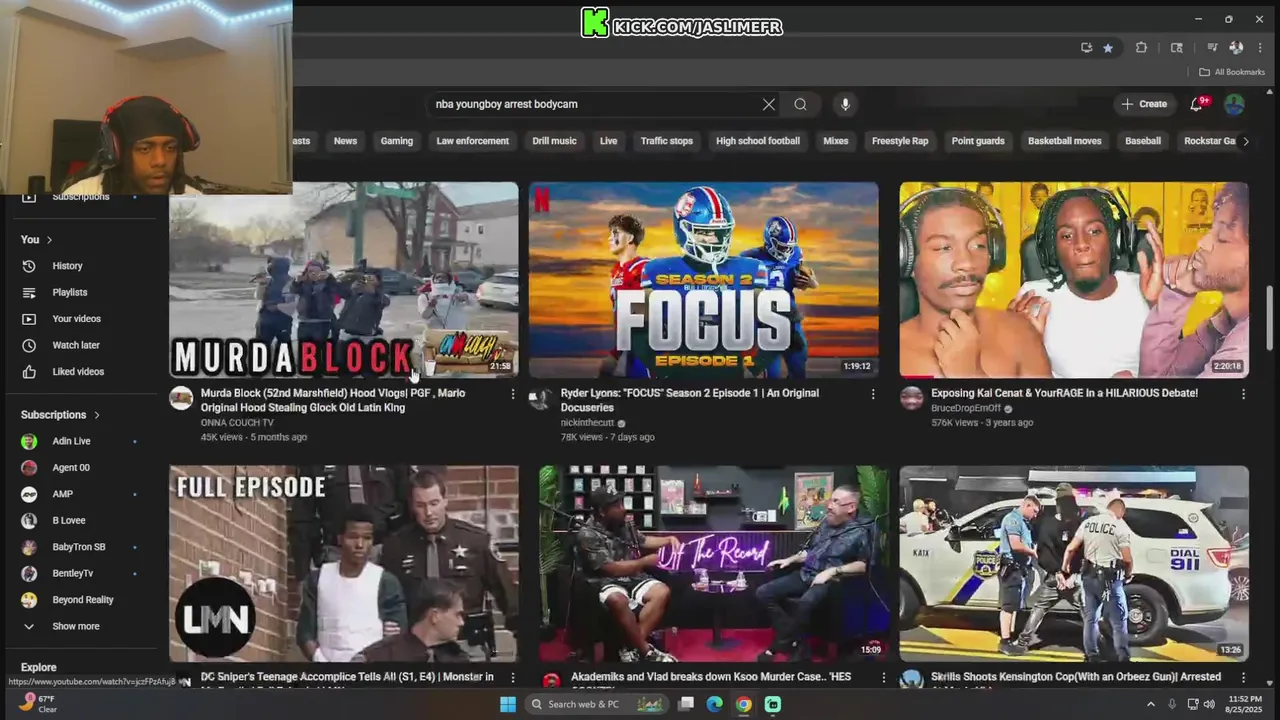
Task: Open the MURDA BLOCK video thumbnail
Action: click(x=344, y=280)
